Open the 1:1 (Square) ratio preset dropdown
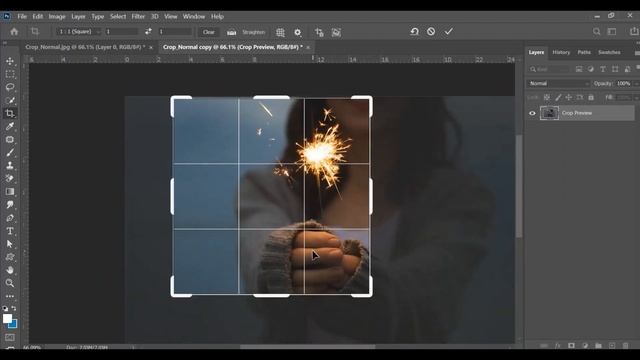Image resolution: width=640 pixels, height=360 pixels. point(79,32)
